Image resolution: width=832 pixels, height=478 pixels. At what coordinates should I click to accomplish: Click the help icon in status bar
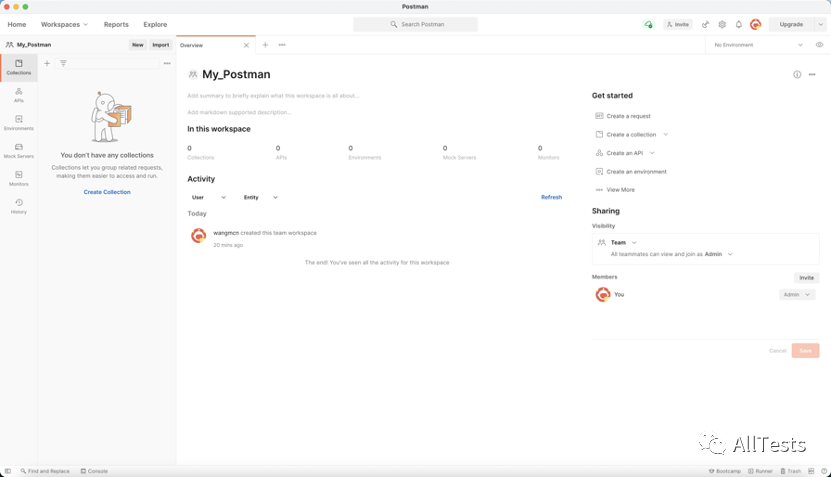[x=824, y=471]
